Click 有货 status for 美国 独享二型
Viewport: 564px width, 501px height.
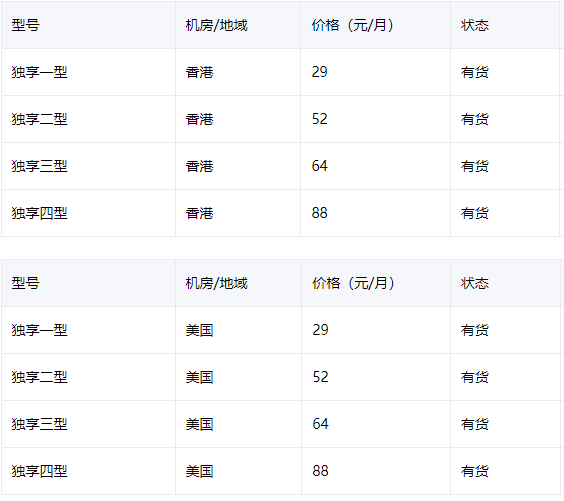(474, 377)
